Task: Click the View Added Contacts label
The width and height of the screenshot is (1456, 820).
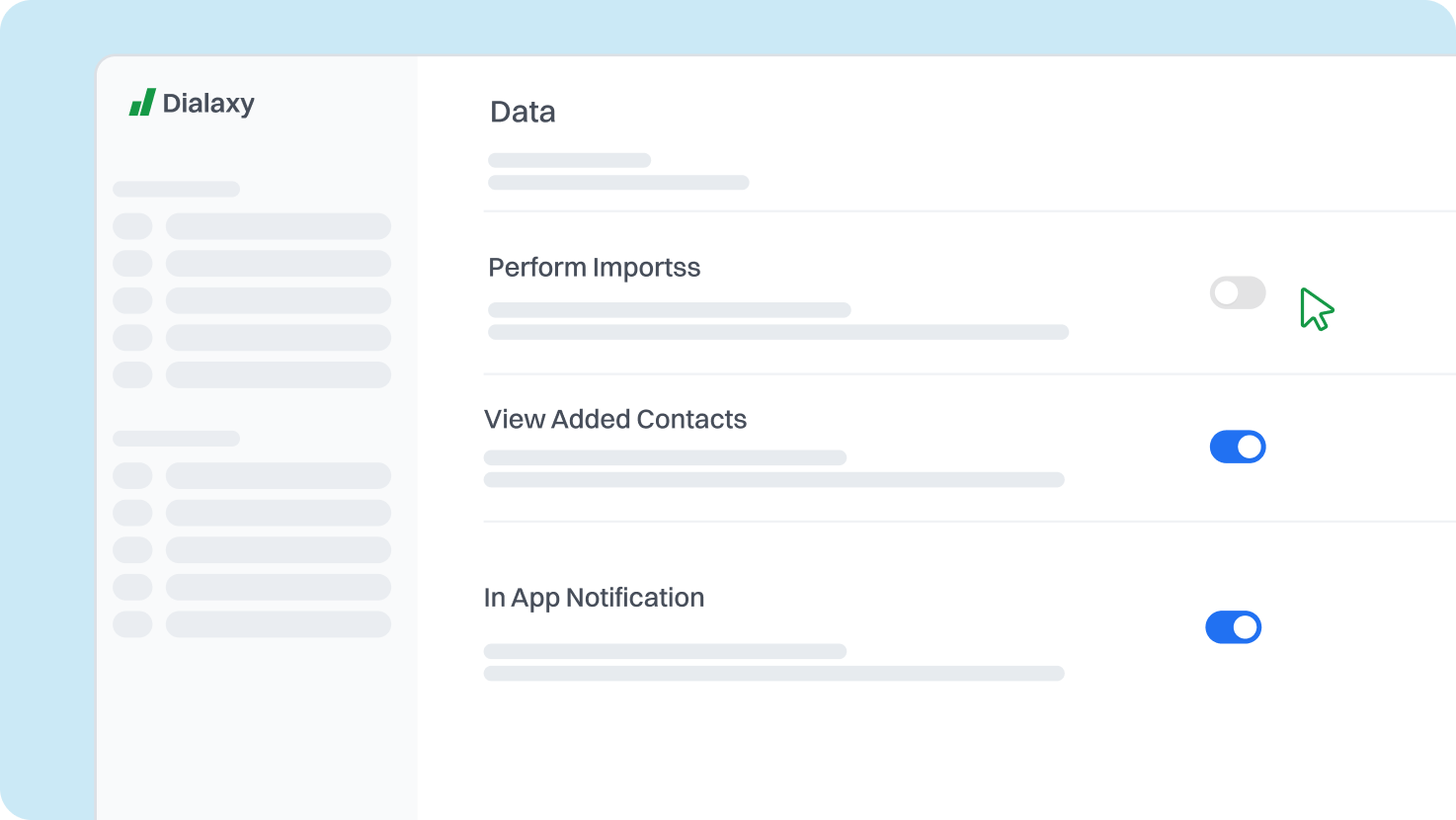Action: 614,419
